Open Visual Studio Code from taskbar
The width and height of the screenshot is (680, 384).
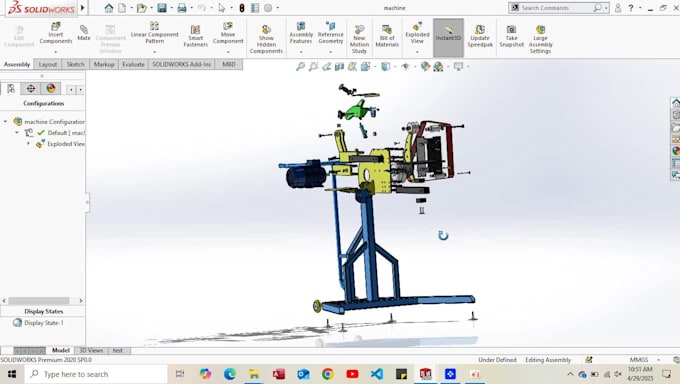377,374
